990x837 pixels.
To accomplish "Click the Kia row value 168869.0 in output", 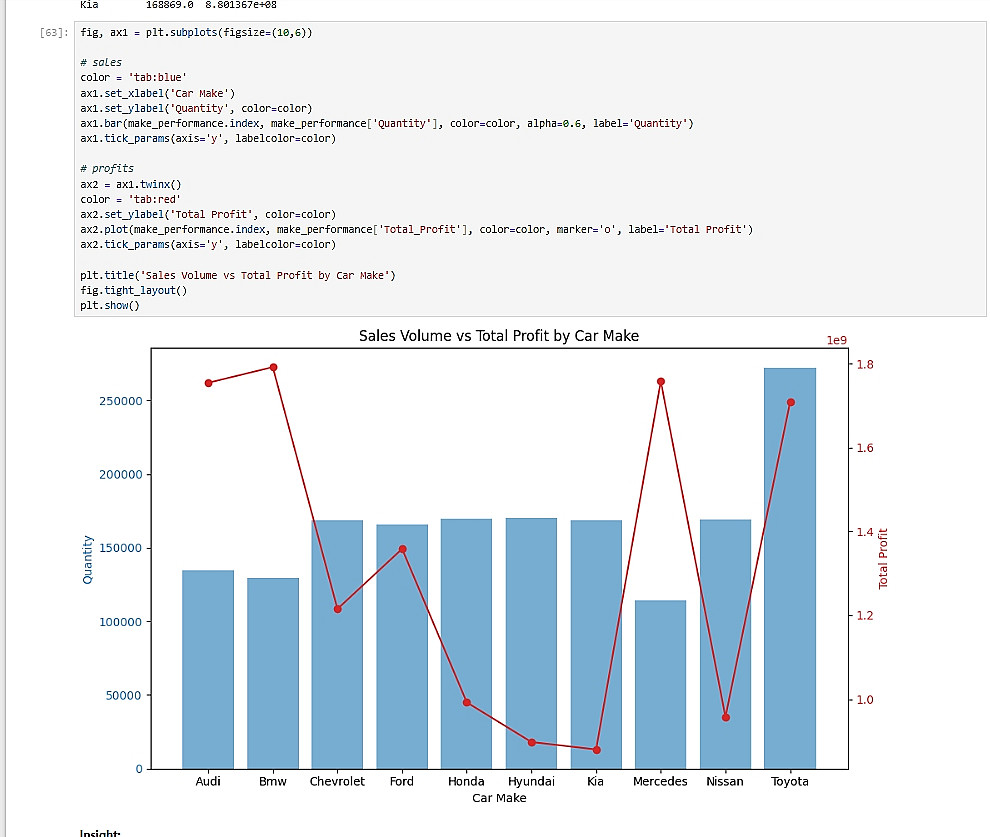I will pyautogui.click(x=169, y=5).
